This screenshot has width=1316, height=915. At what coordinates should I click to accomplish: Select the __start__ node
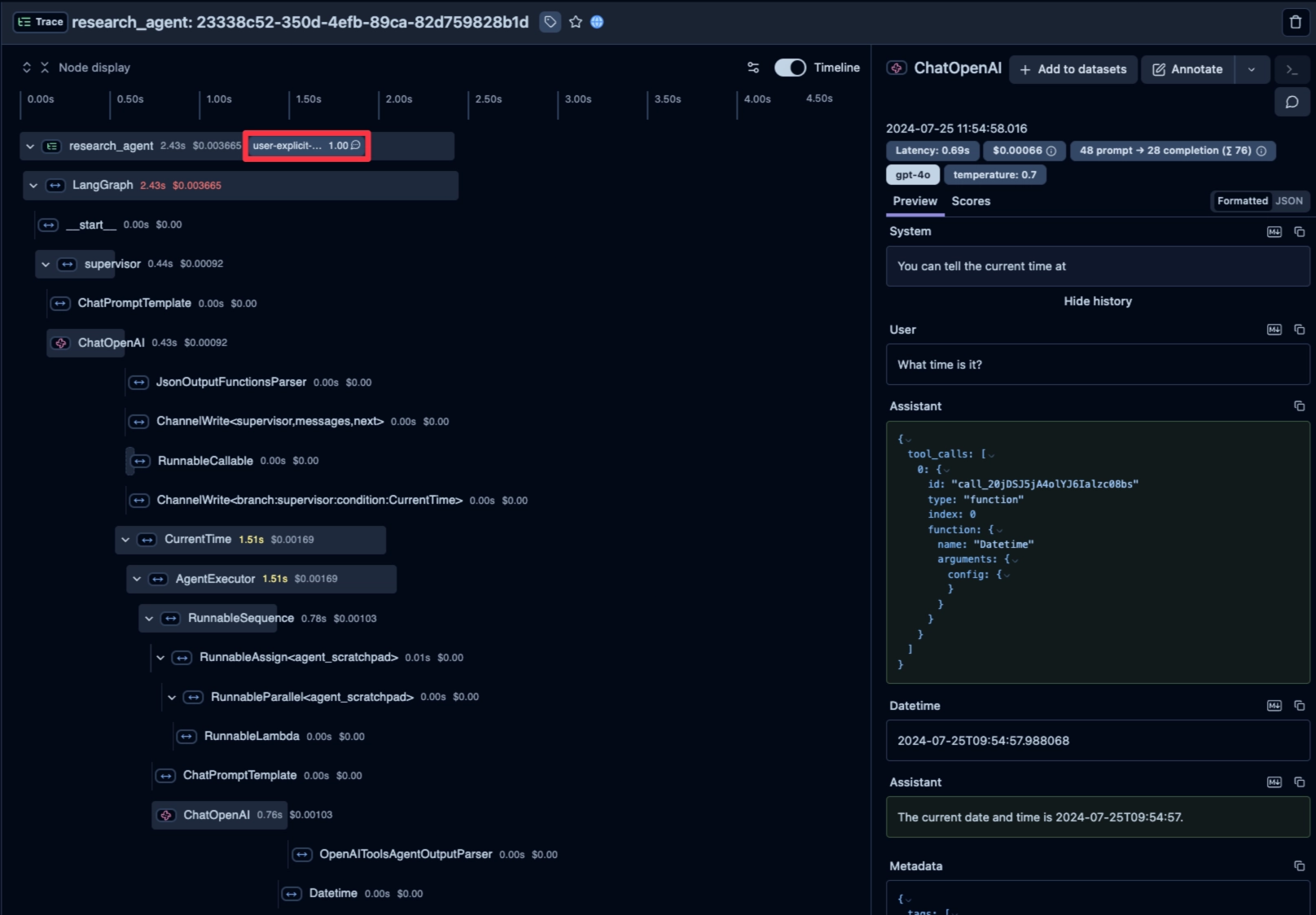(x=91, y=225)
